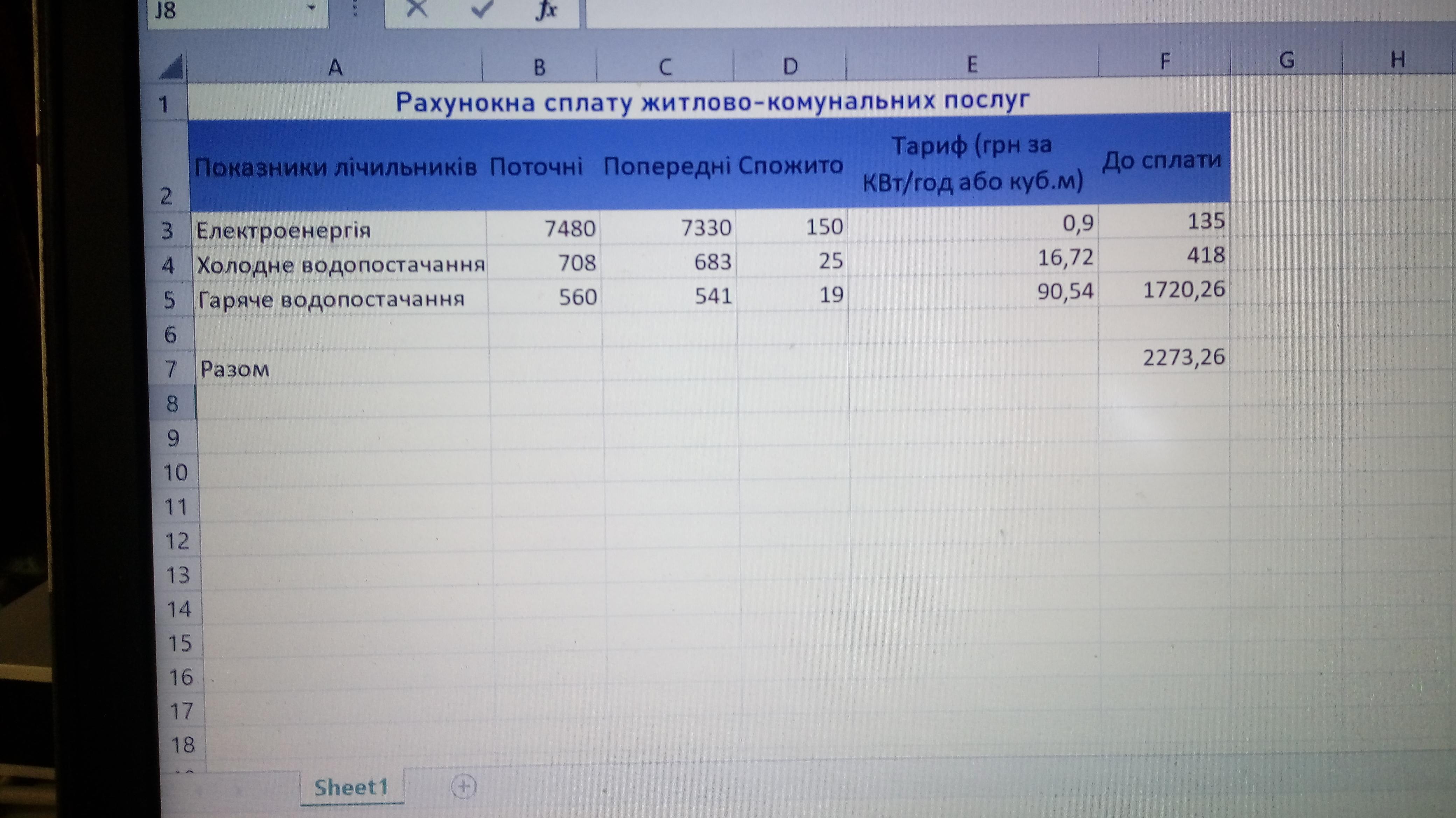Switch to the Sheet1 tab
The height and width of the screenshot is (818, 1456).
click(x=351, y=787)
